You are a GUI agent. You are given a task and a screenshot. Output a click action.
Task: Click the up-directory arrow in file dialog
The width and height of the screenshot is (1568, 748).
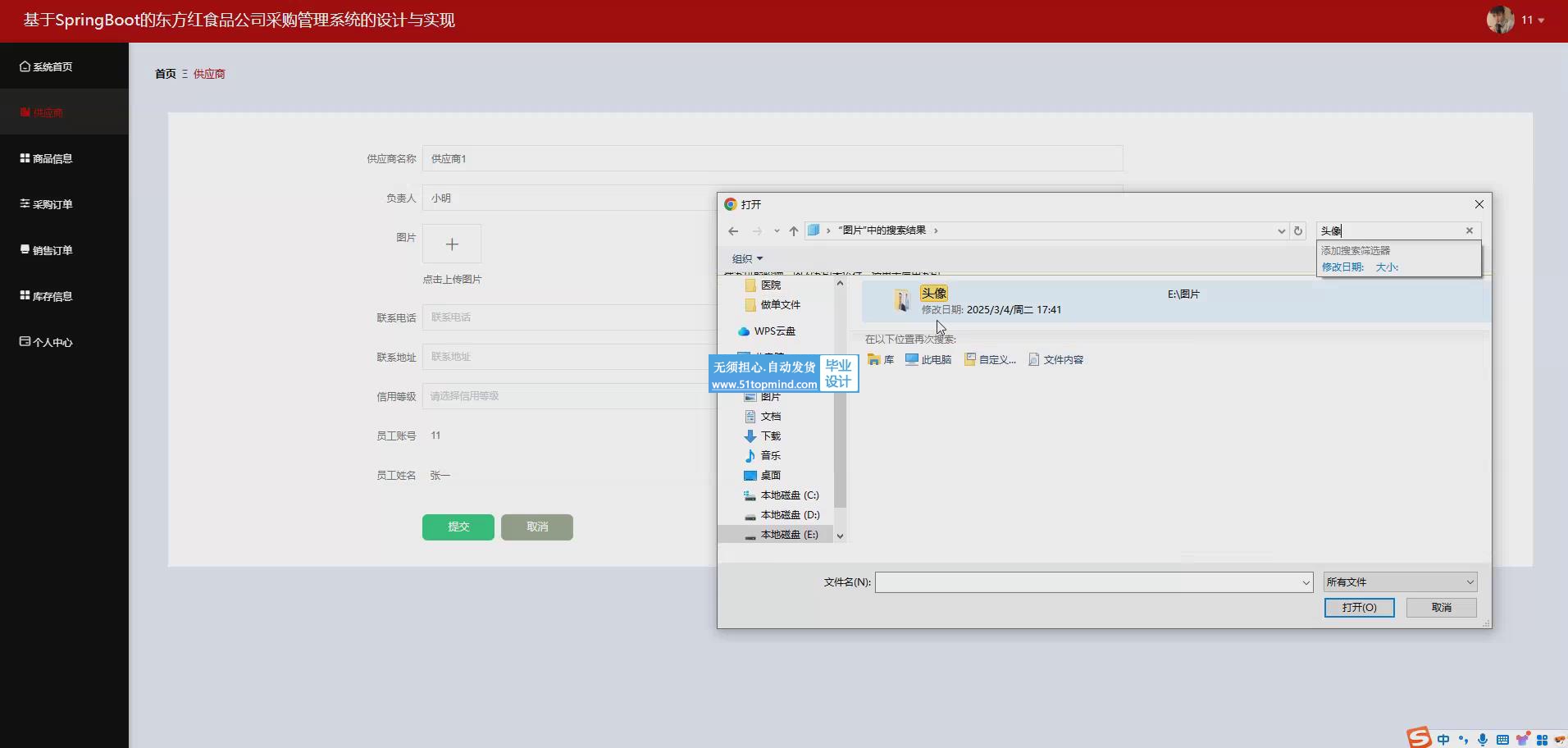click(x=793, y=231)
